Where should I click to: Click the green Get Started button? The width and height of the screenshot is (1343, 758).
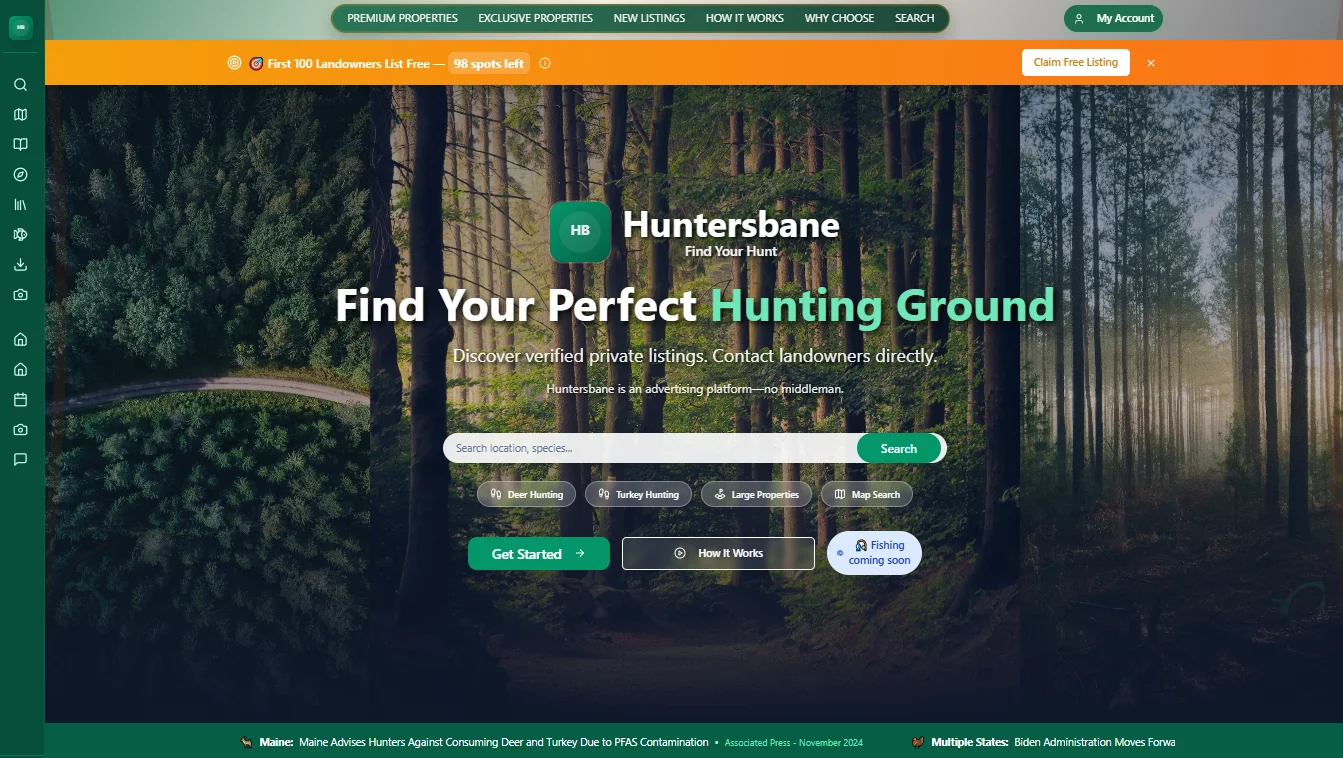[x=539, y=553]
